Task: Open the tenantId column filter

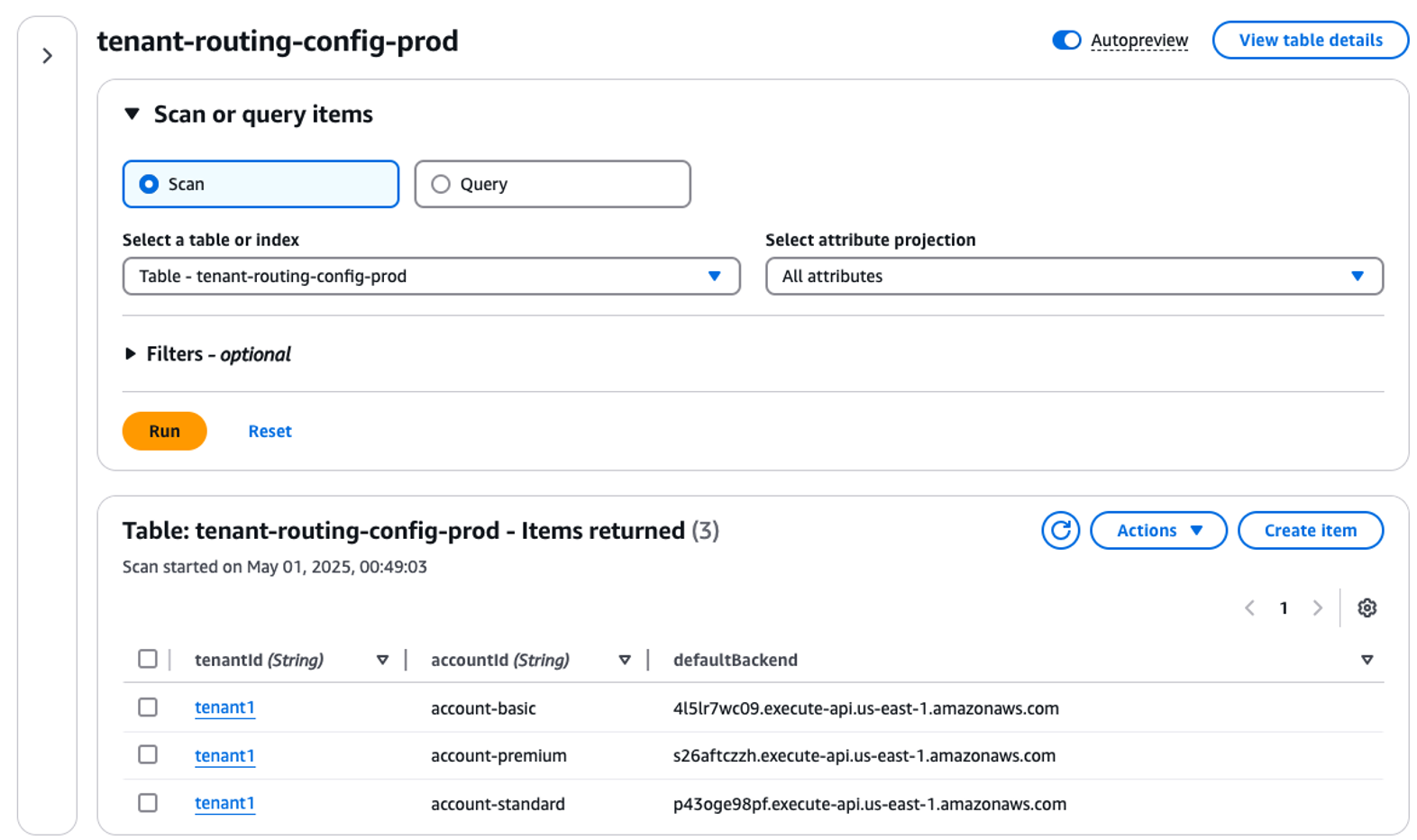Action: pyautogui.click(x=383, y=660)
